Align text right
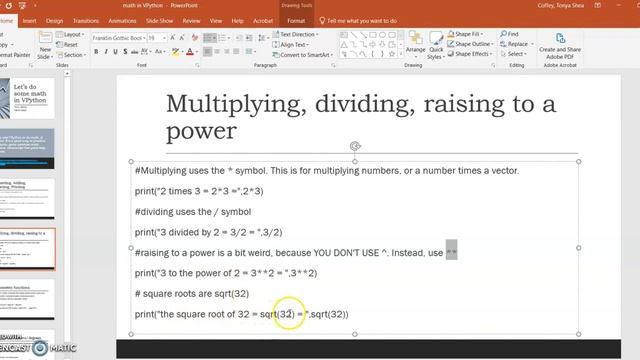This screenshot has width=640, height=360. pos(227,51)
